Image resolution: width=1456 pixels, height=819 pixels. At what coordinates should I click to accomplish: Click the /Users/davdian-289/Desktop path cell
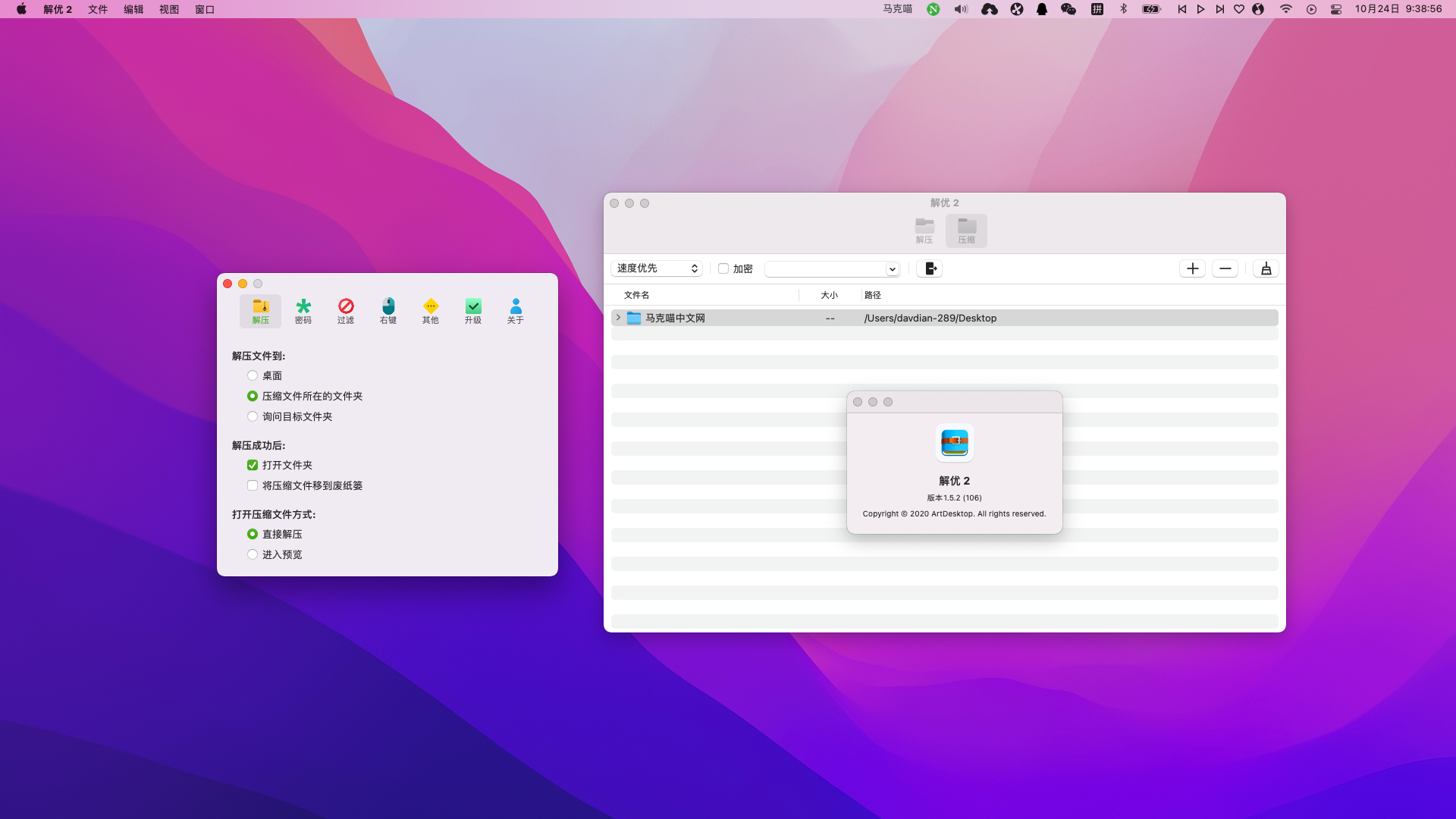pyautogui.click(x=930, y=318)
